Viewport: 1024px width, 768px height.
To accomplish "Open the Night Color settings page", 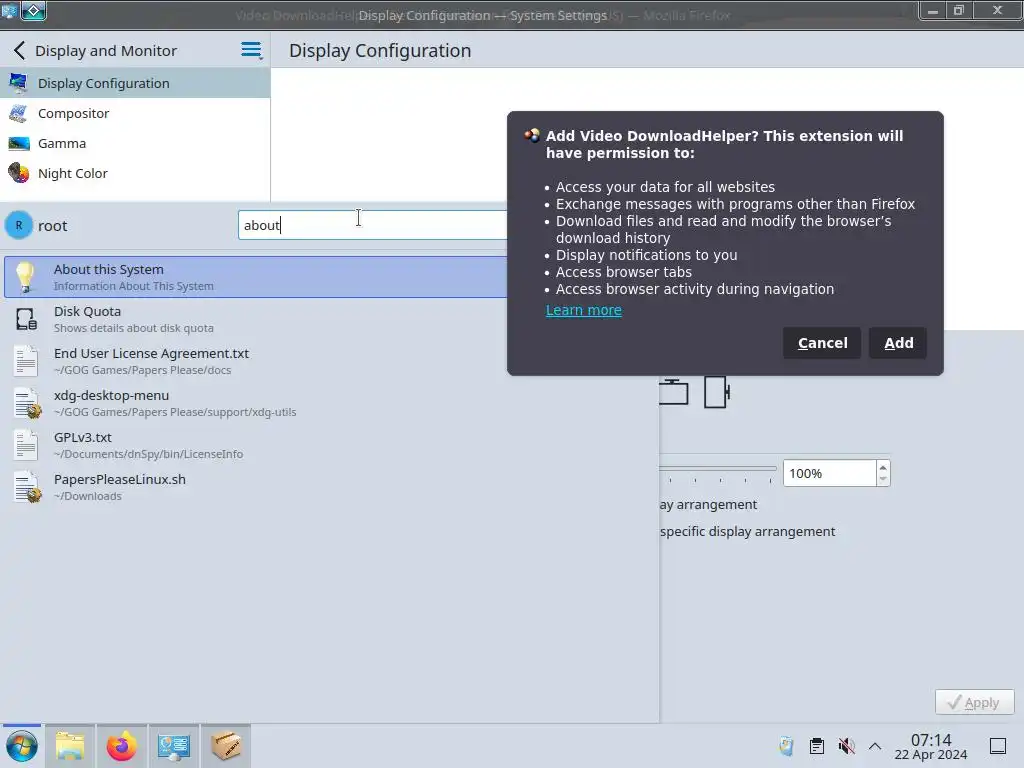I will [x=135, y=173].
